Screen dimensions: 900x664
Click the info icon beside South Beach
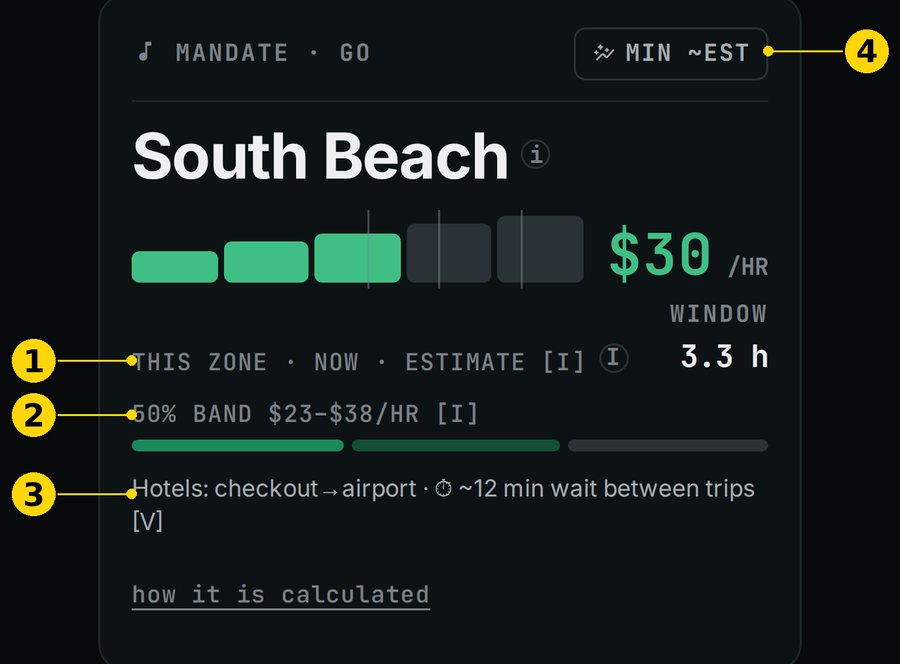coord(535,154)
